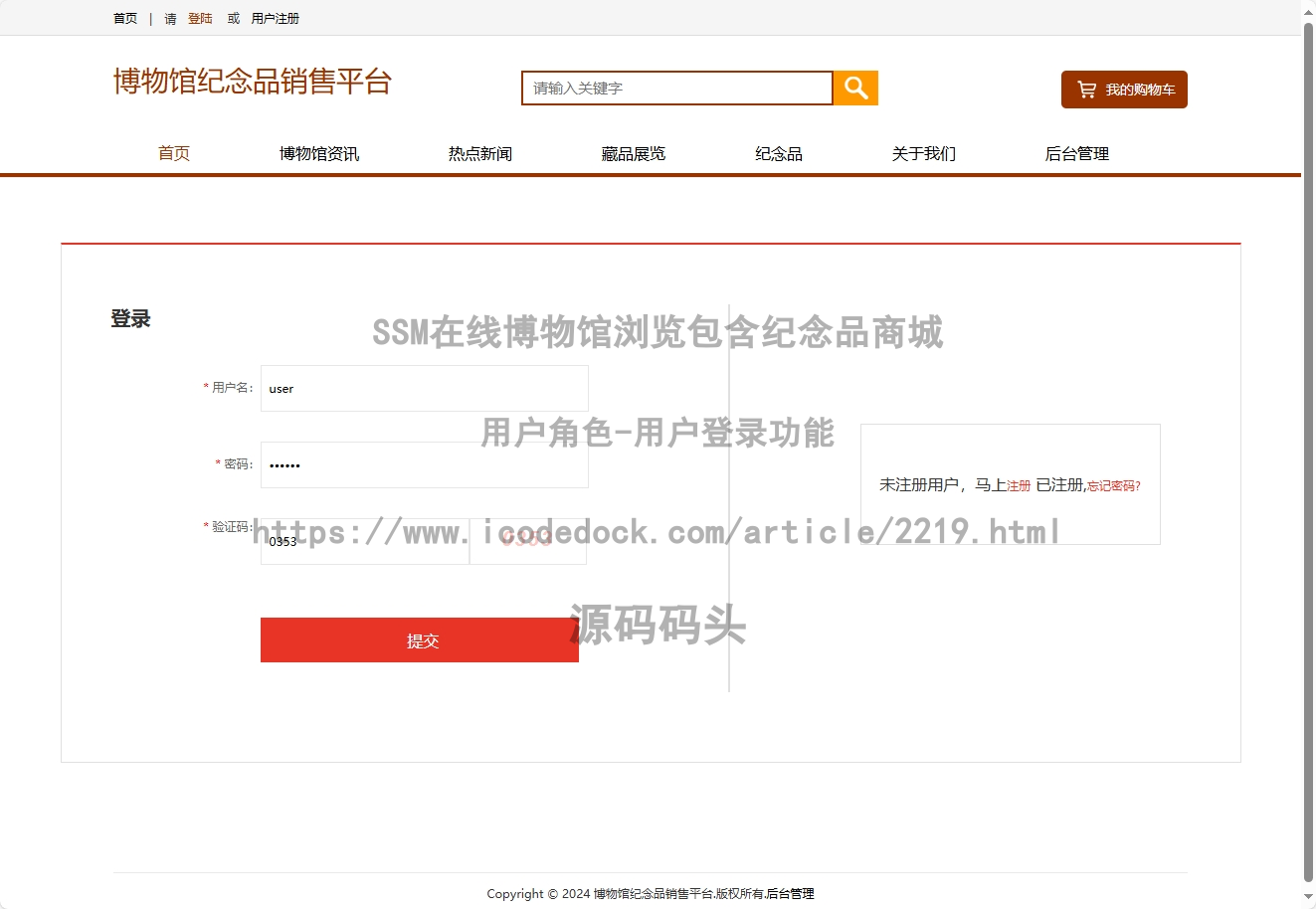1316x909 pixels.
Task: Click the 忘记密码? link
Action: (x=1114, y=485)
